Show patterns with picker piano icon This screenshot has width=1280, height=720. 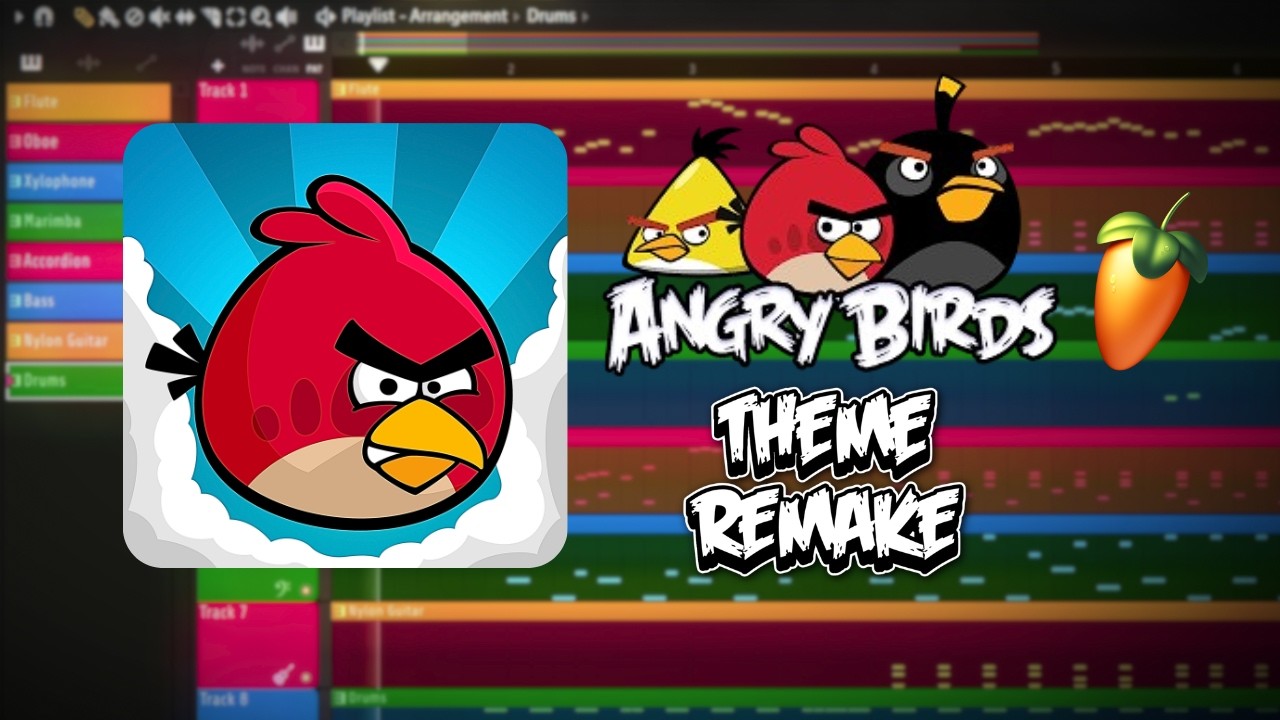[31, 63]
